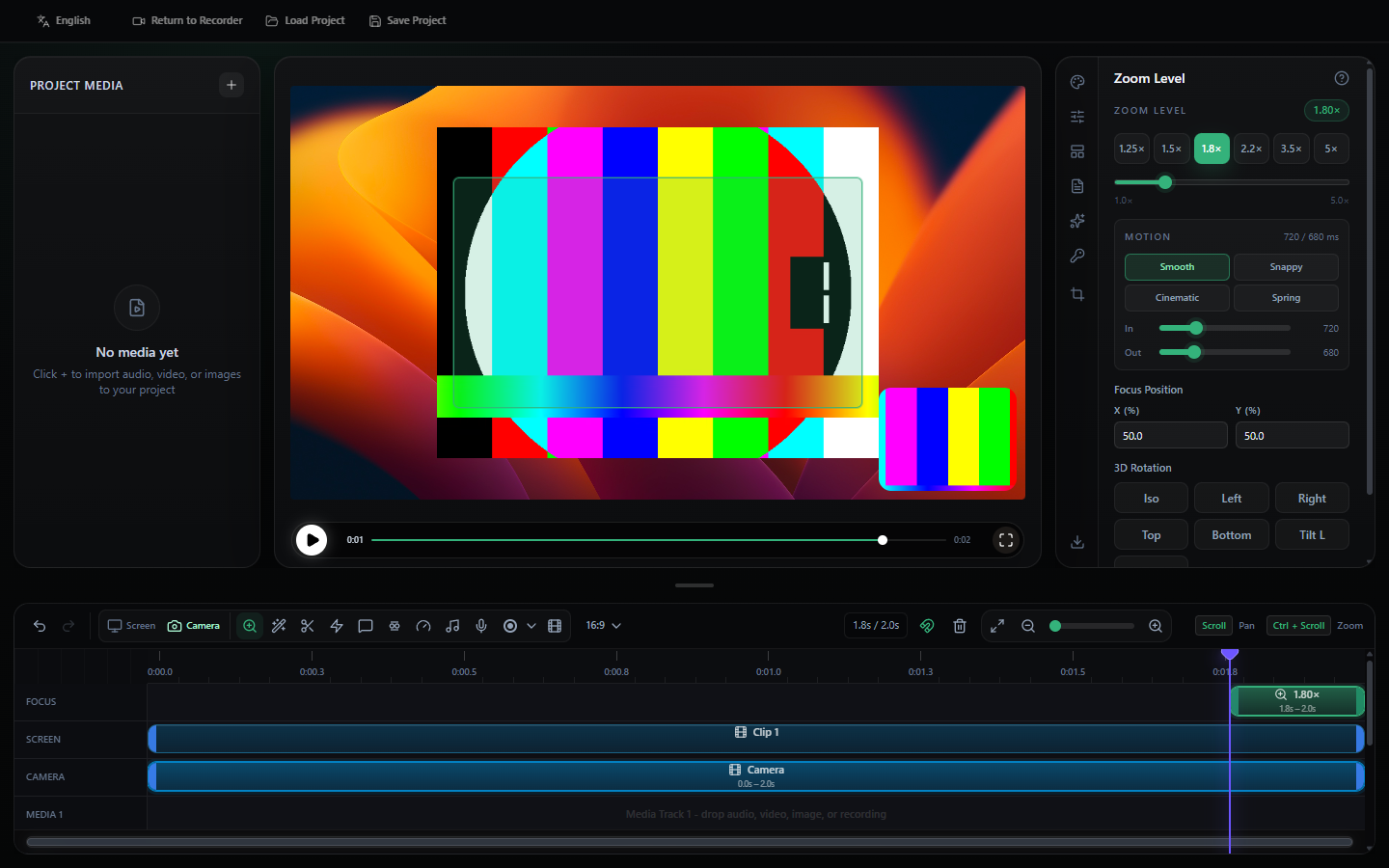Select Spring motion preset

(x=1286, y=298)
